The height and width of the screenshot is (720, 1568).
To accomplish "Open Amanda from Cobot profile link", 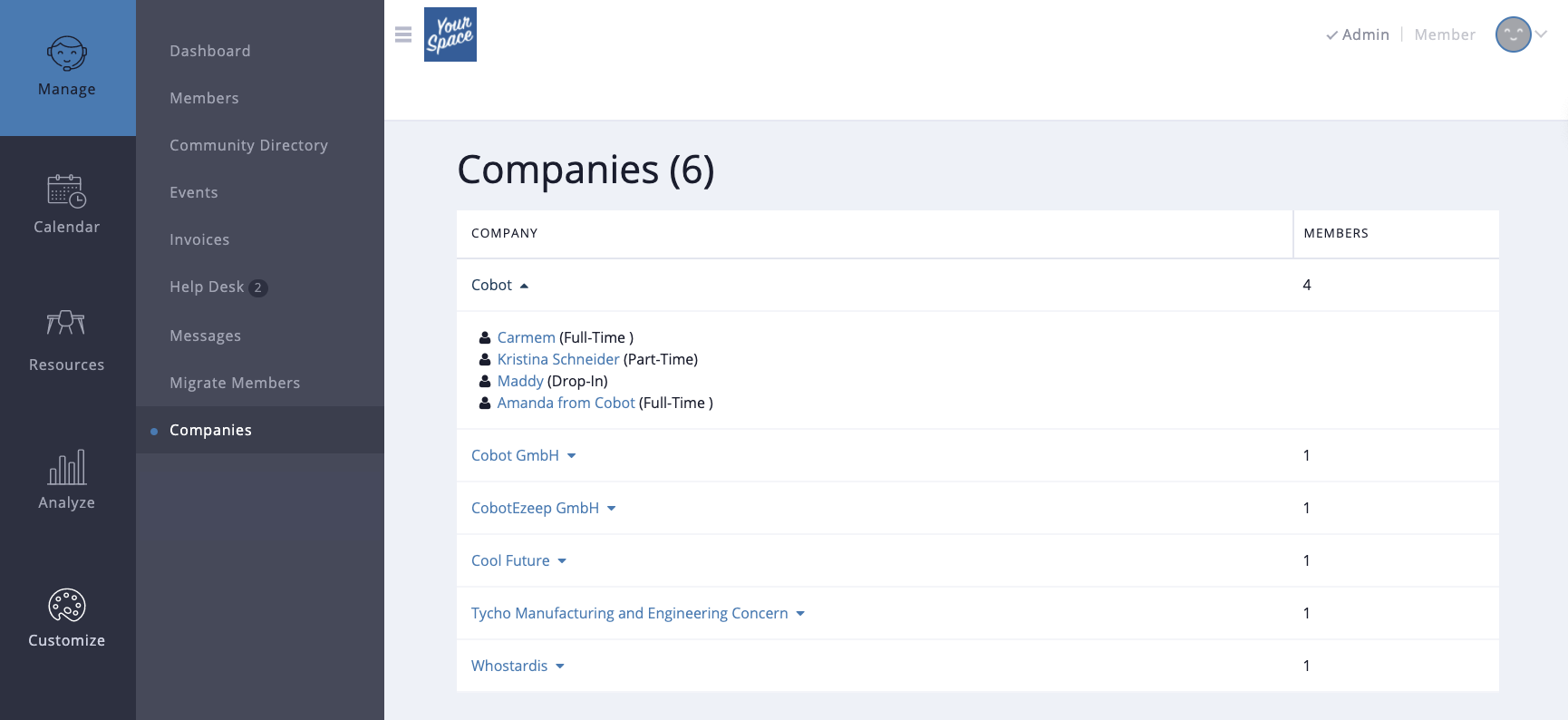I will 566,403.
